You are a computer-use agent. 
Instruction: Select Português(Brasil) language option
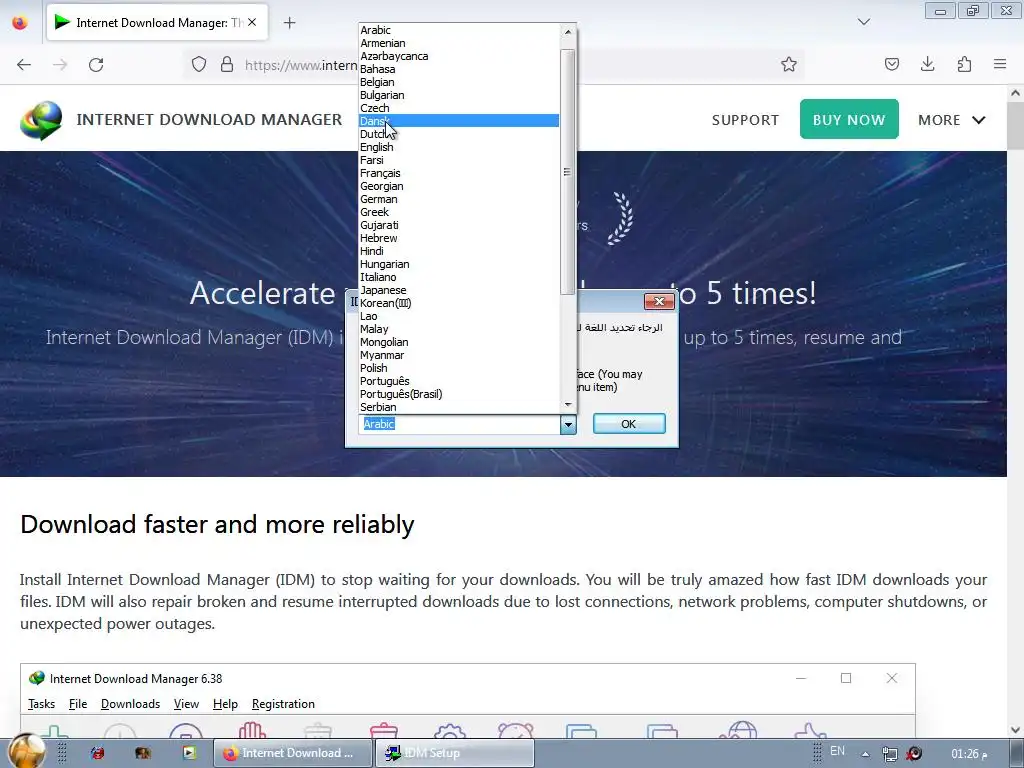[x=459, y=394]
